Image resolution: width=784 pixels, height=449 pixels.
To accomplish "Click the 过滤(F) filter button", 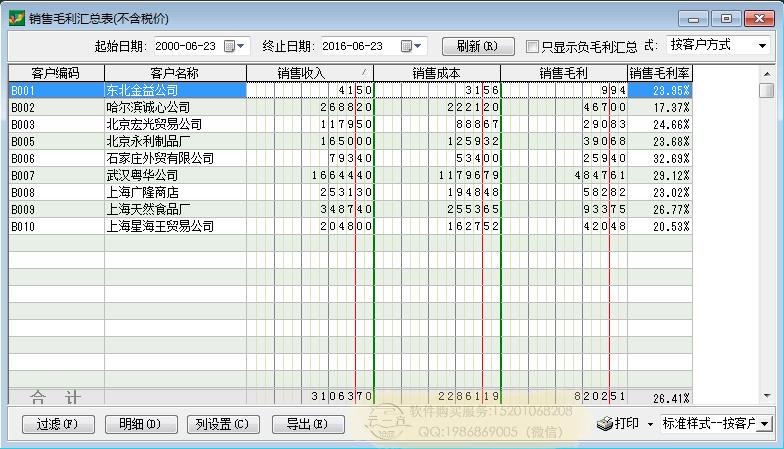I will 56,424.
